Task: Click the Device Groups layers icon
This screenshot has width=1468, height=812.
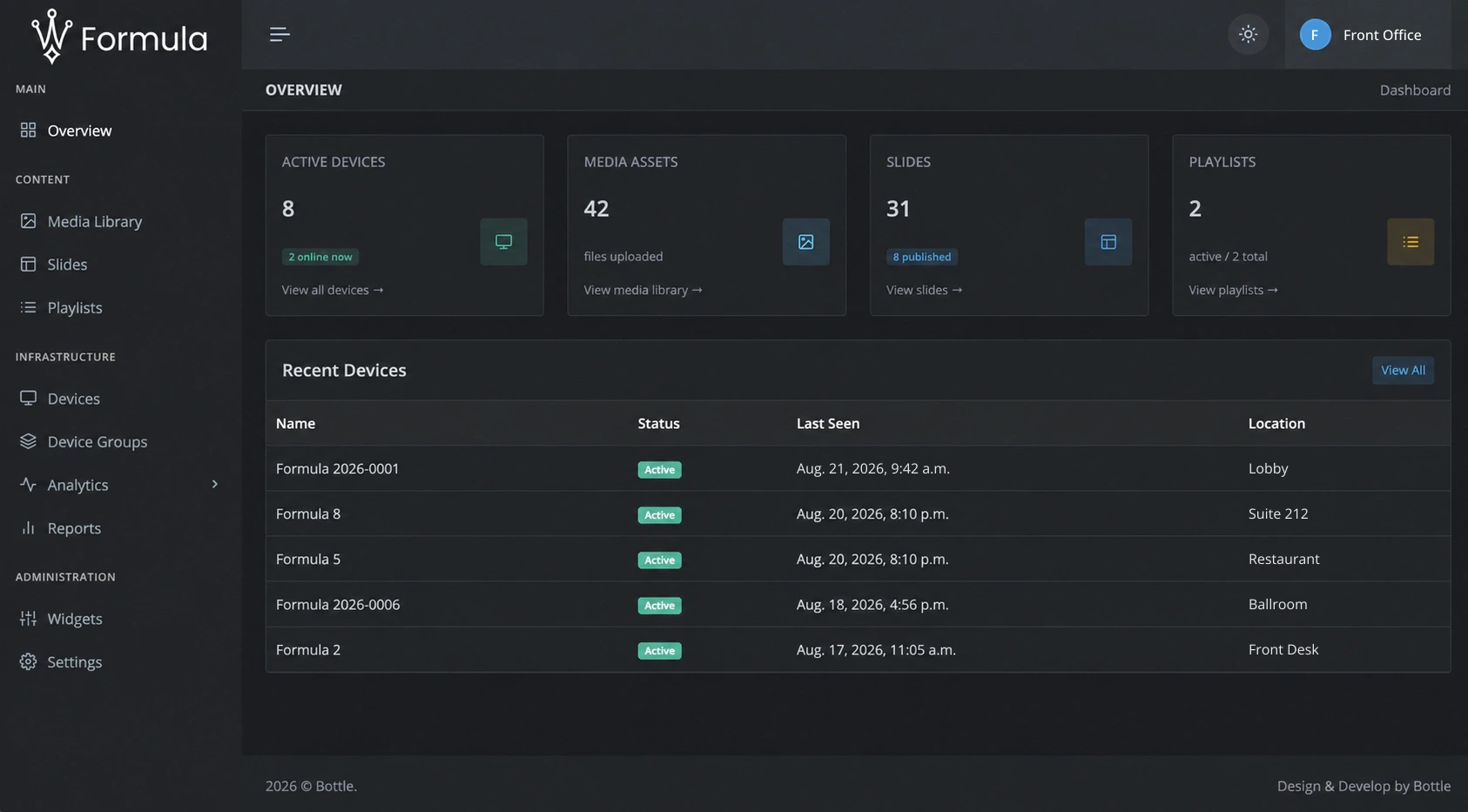Action: tap(28, 441)
